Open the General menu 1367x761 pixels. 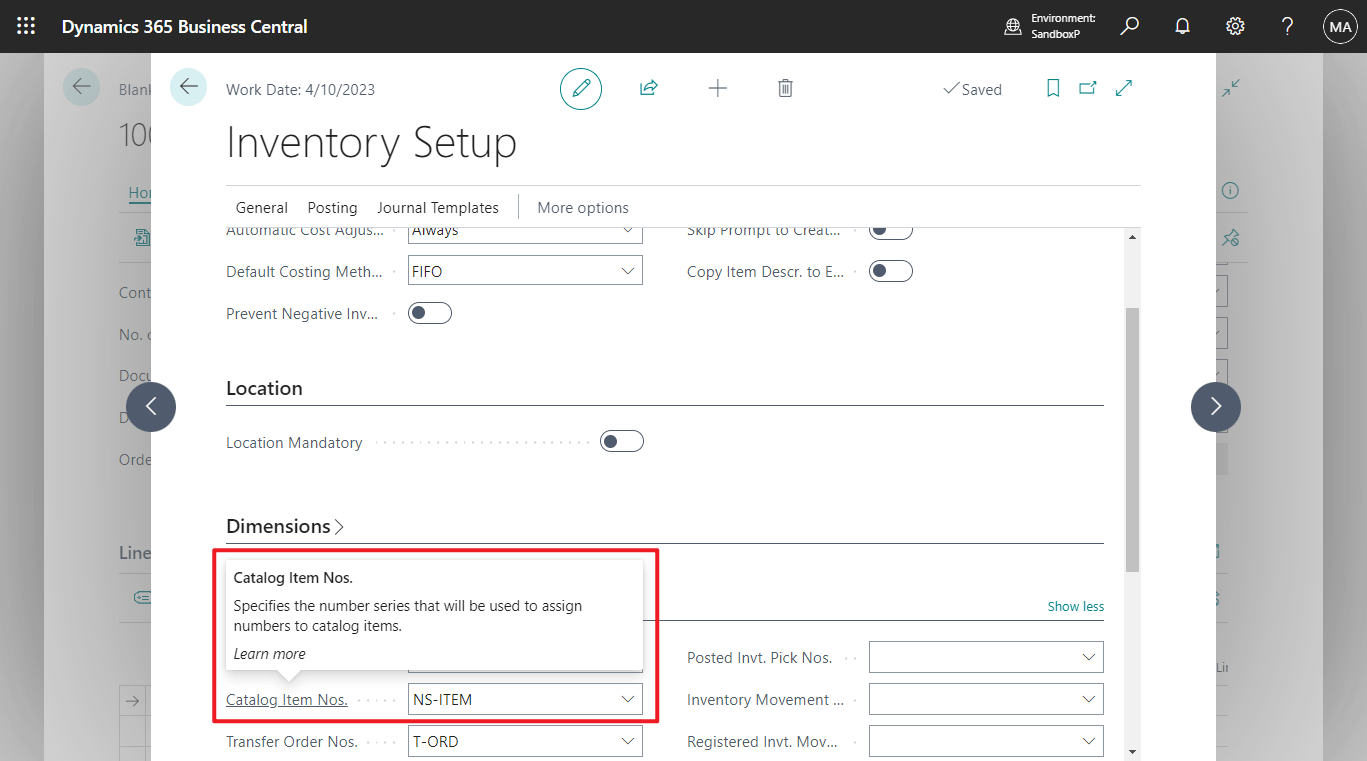262,208
